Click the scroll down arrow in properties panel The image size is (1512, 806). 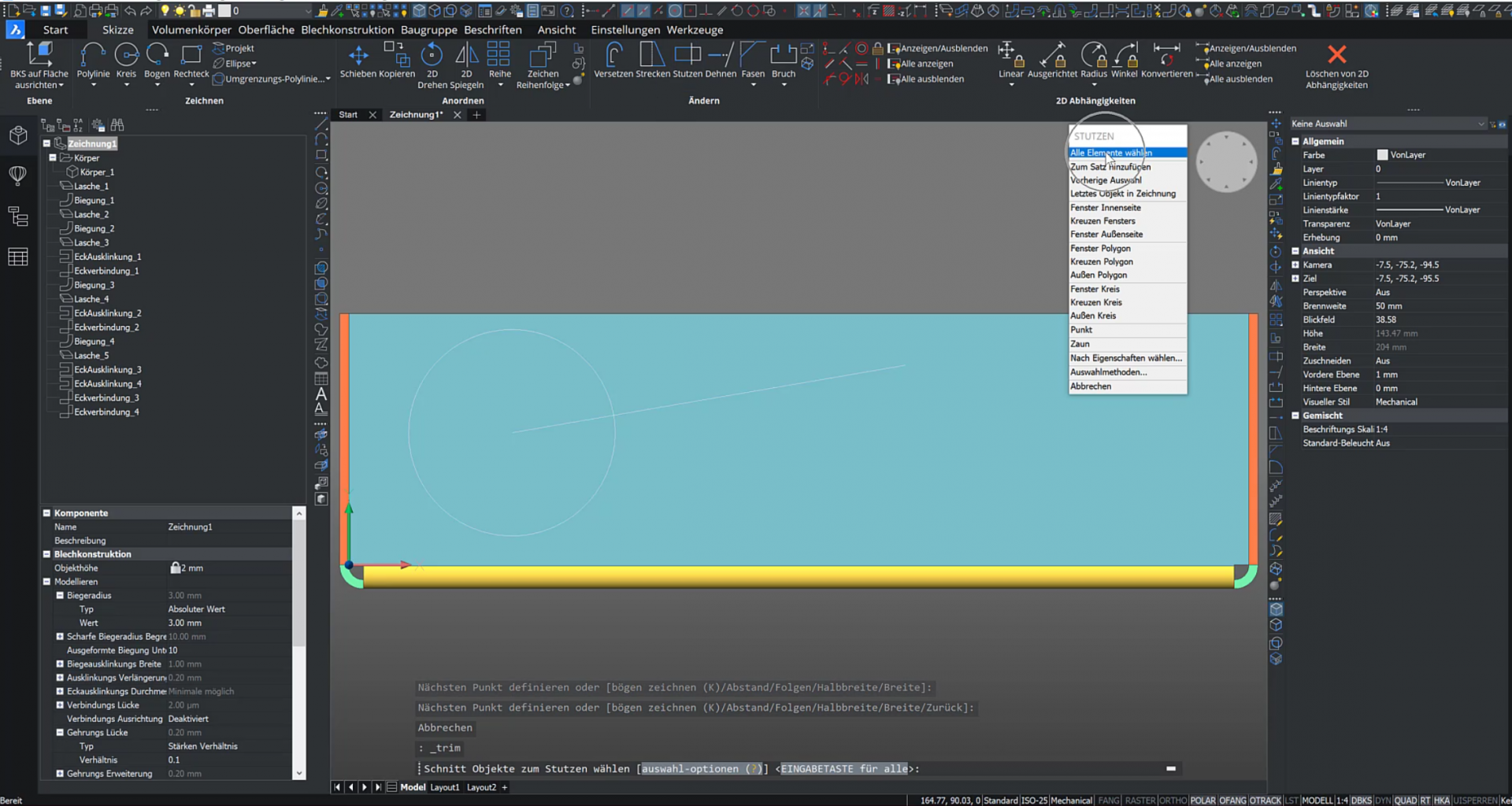coord(298,774)
